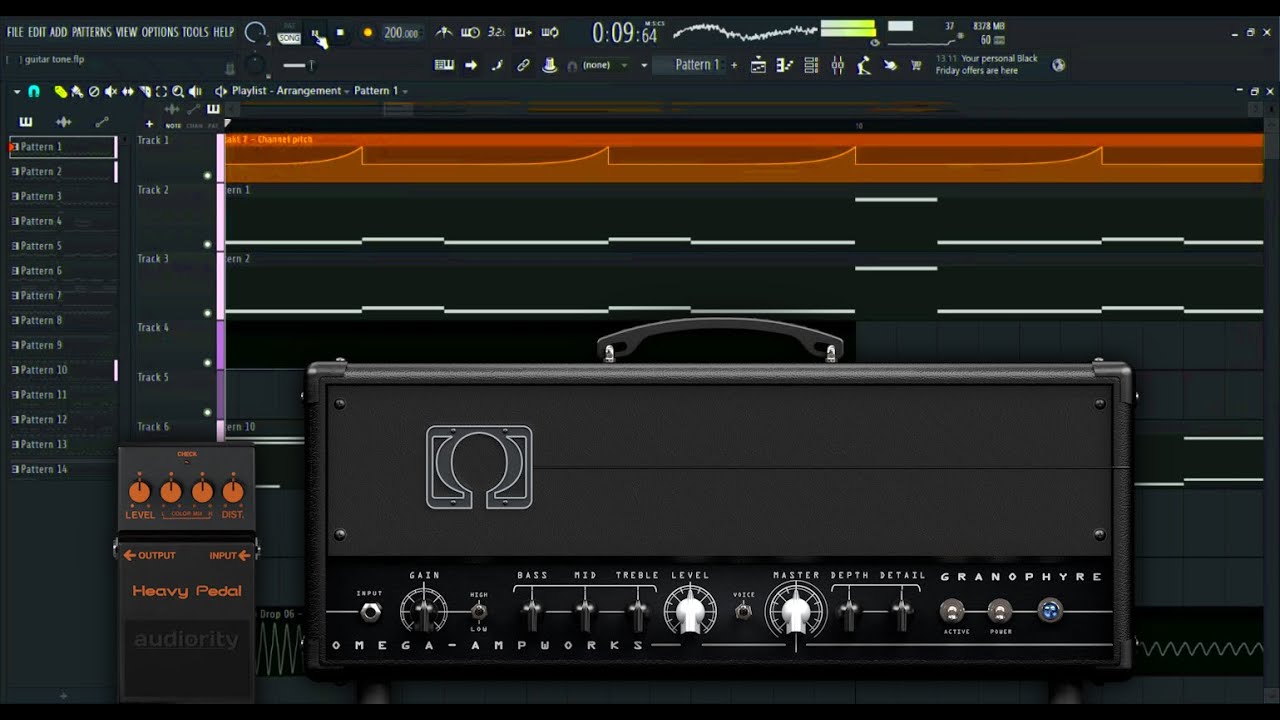Open the Channel rack view icon
The height and width of the screenshot is (720, 1280).
pos(811,65)
